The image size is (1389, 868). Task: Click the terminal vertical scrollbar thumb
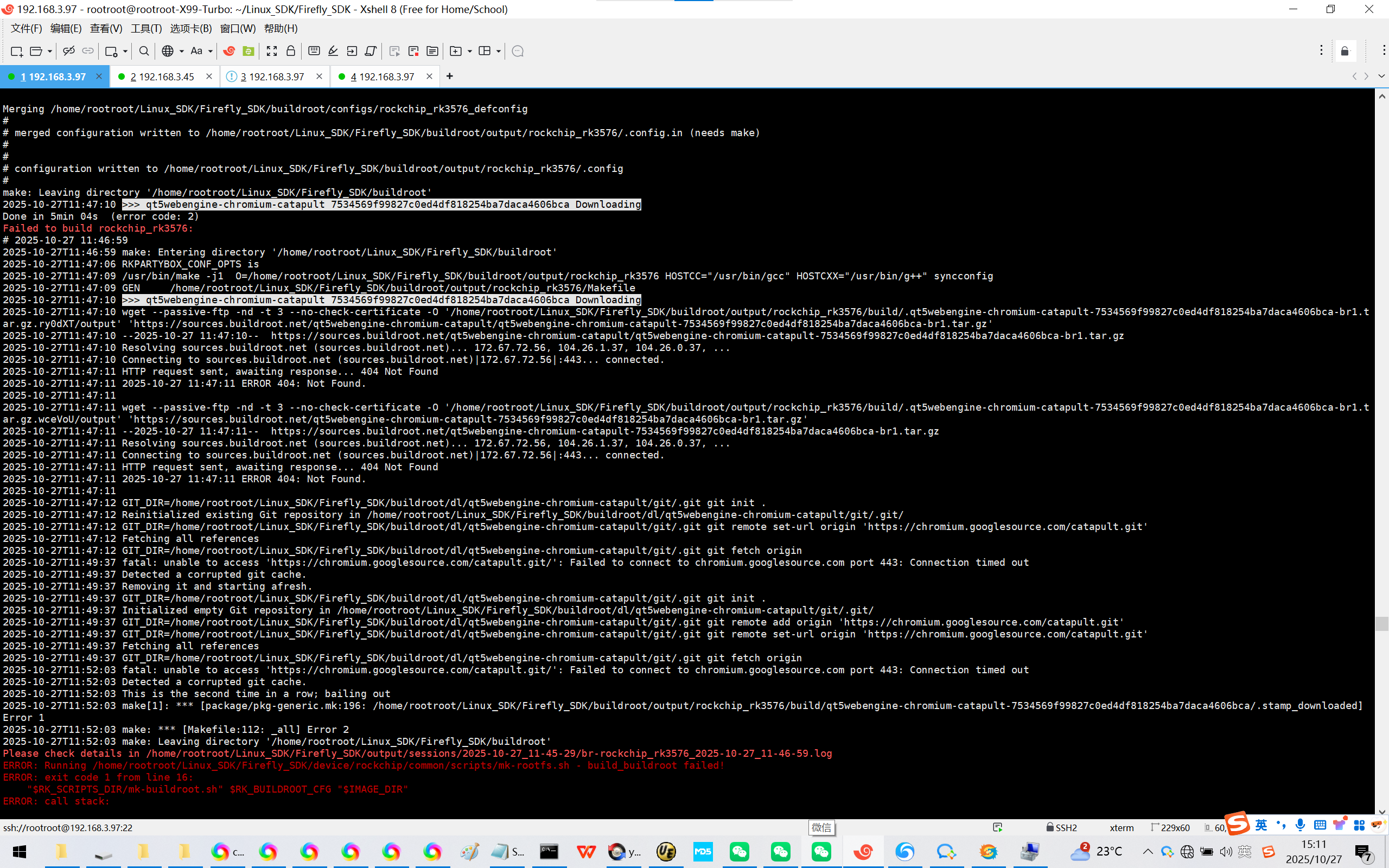(1381, 623)
